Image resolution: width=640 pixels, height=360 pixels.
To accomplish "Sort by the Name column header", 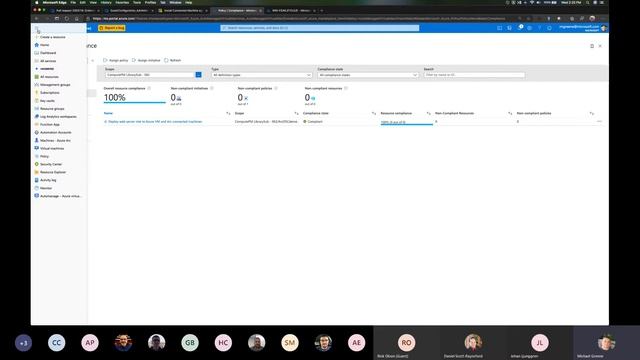I will [x=108, y=113].
